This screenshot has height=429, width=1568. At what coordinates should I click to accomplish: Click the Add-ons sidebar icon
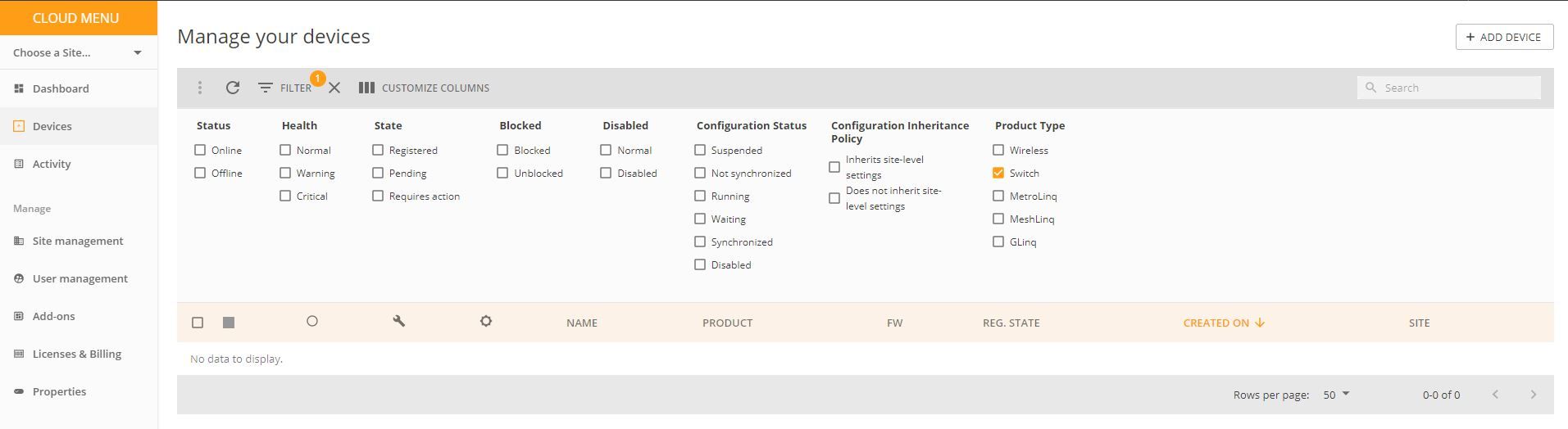(19, 316)
